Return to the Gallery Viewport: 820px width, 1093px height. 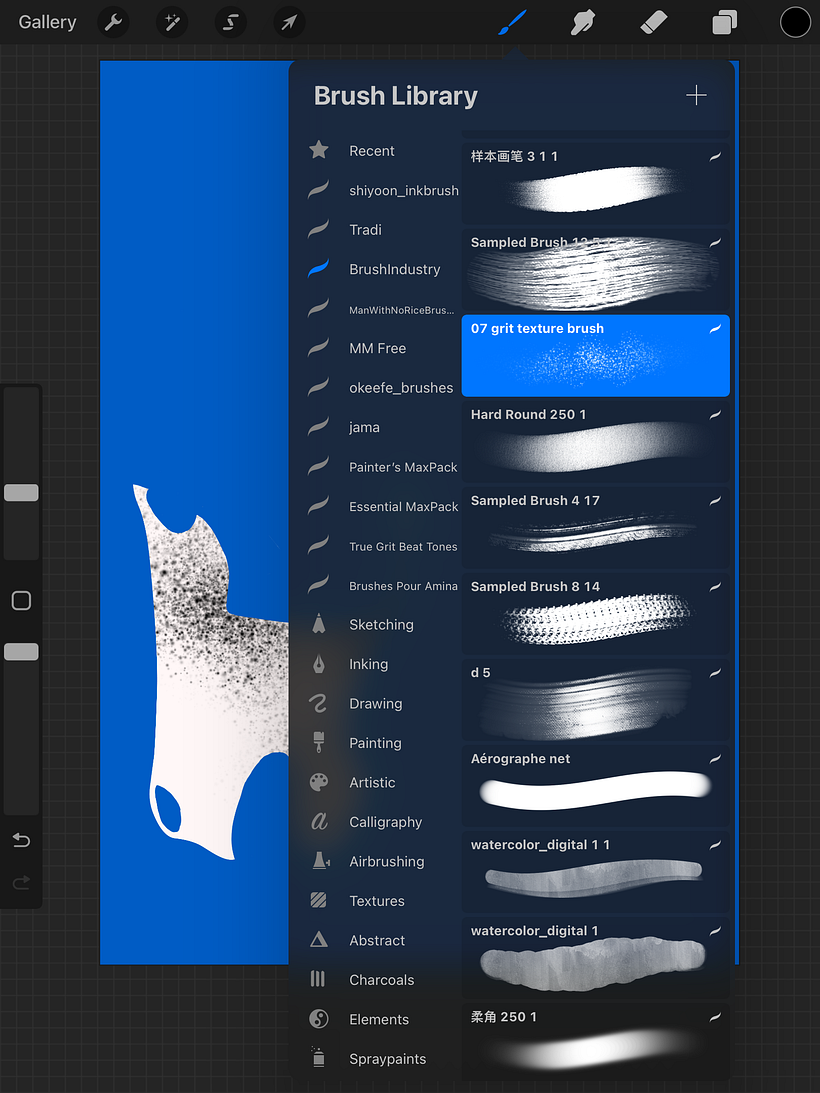(x=47, y=22)
